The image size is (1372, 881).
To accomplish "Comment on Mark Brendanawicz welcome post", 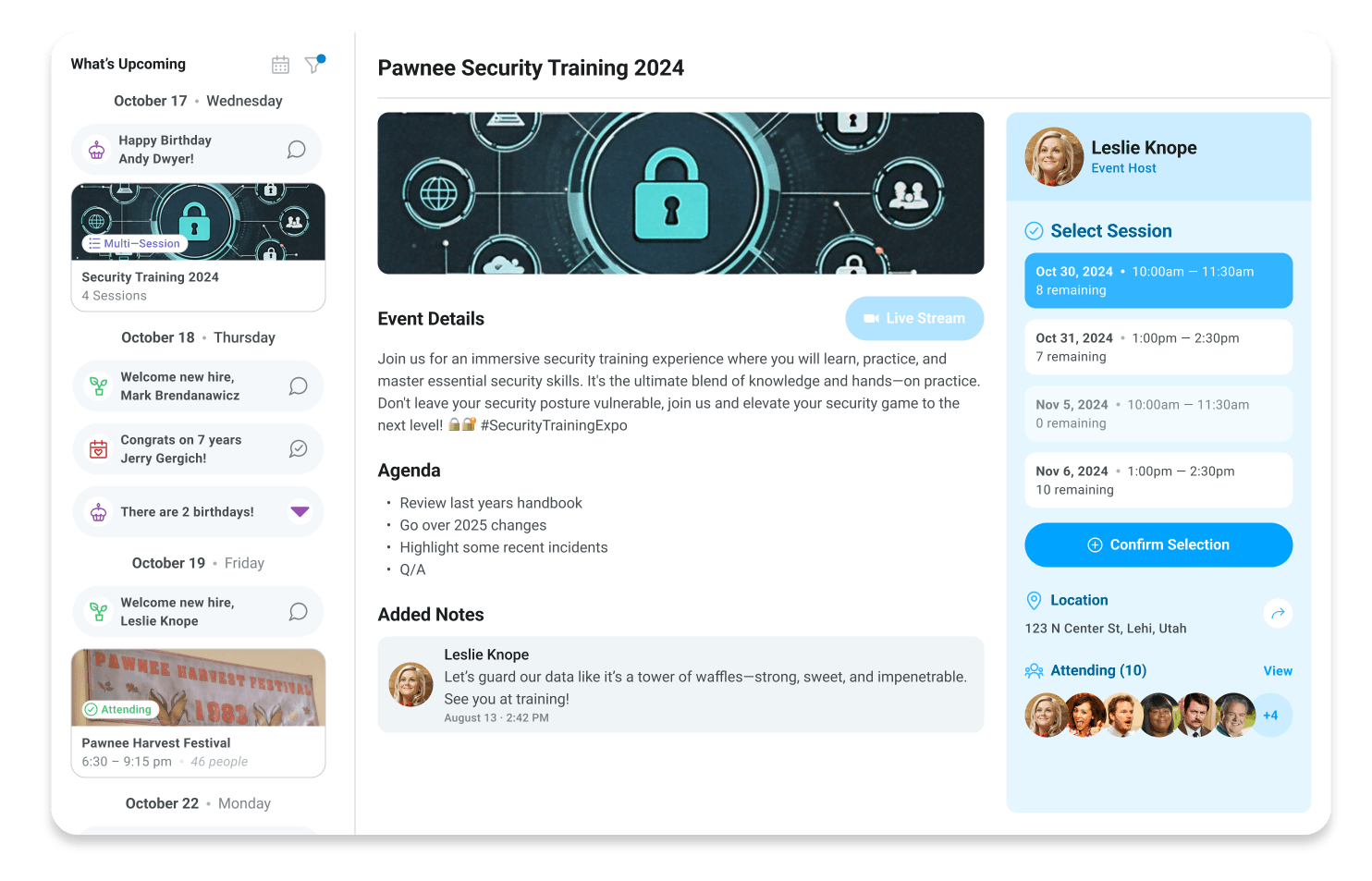I will point(298,386).
